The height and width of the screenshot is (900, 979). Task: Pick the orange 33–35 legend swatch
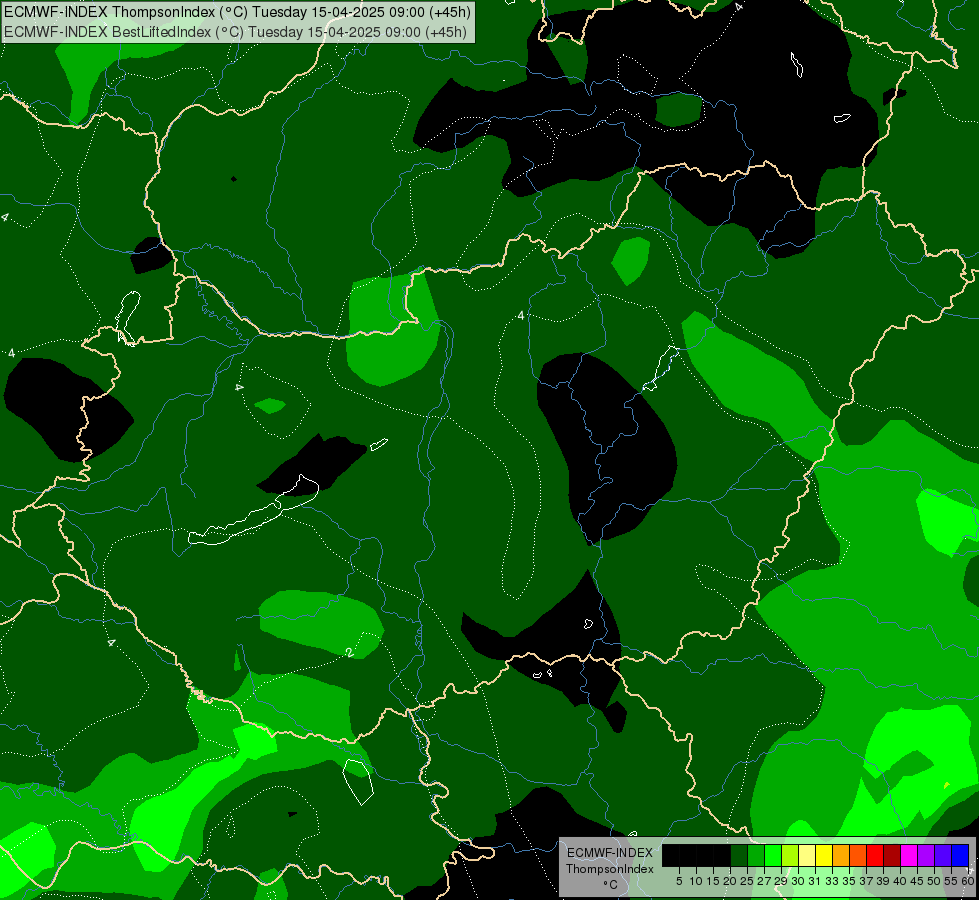tap(841, 855)
